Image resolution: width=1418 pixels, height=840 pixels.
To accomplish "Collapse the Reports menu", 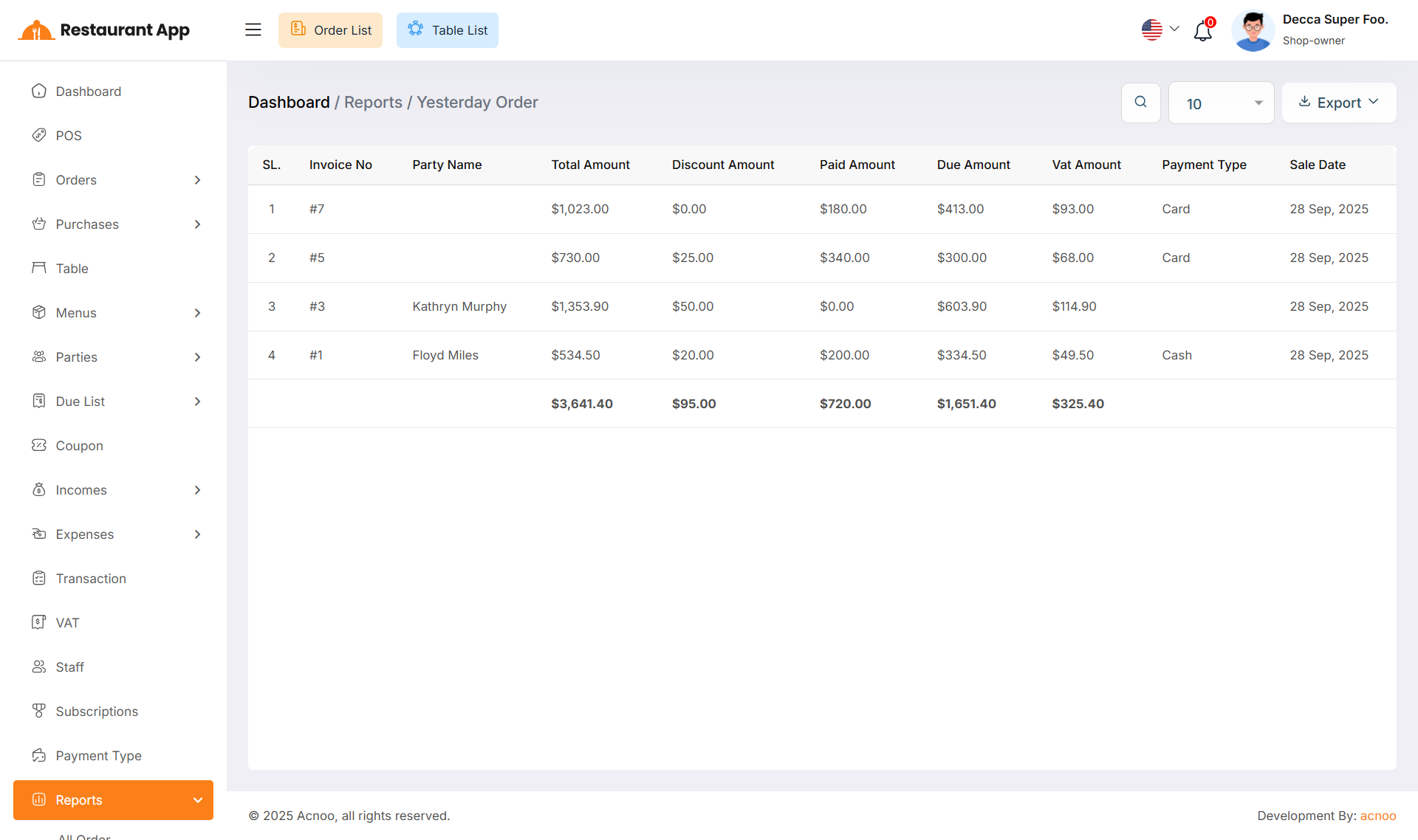I will pyautogui.click(x=197, y=800).
